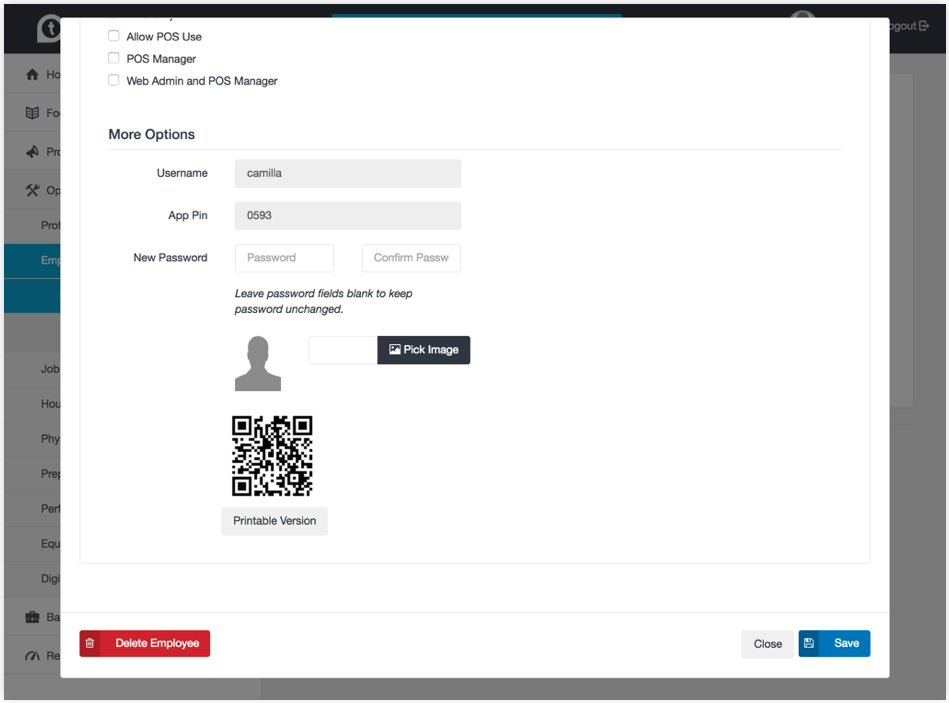Enable the Allow POS Use checkbox
Viewport: 949px width, 703px height.
click(113, 36)
